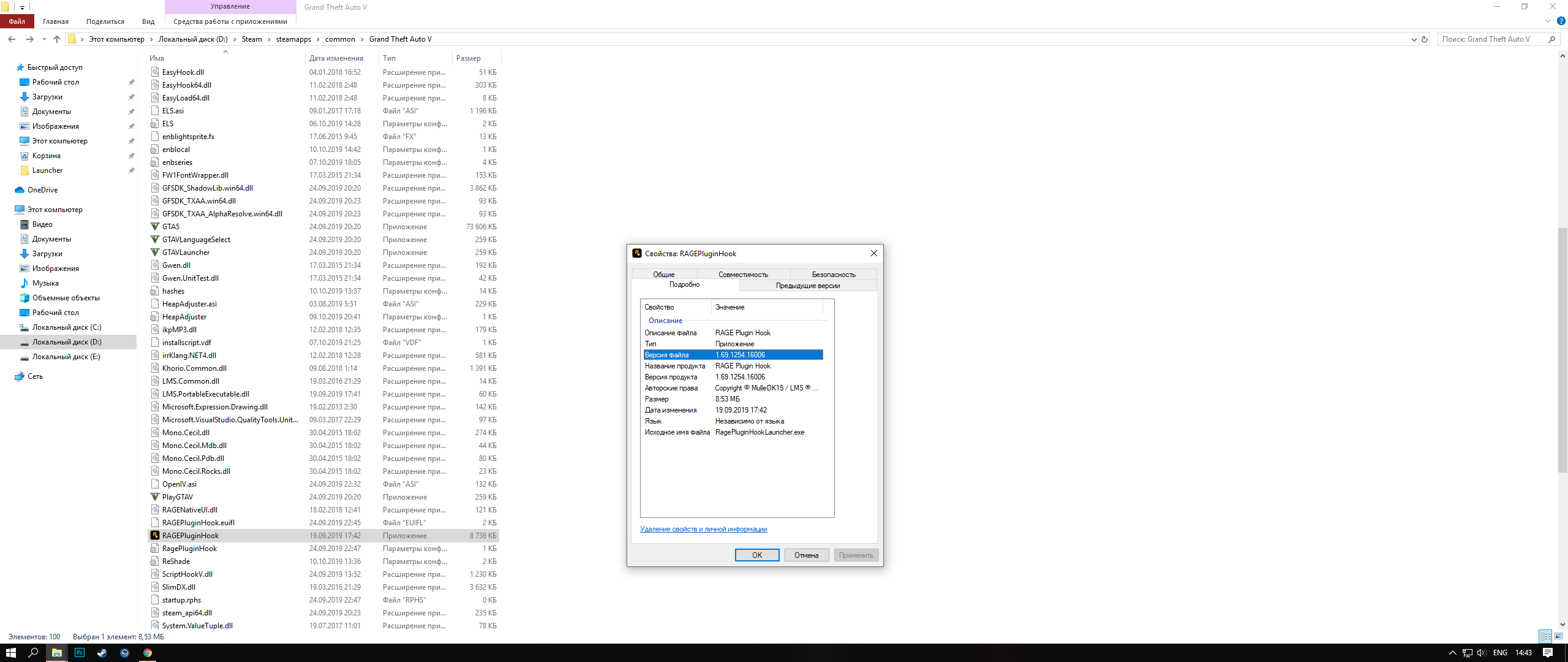Viewport: 1568px width, 662px height.
Task: Click the OK button in properties dialog
Action: [x=757, y=555]
